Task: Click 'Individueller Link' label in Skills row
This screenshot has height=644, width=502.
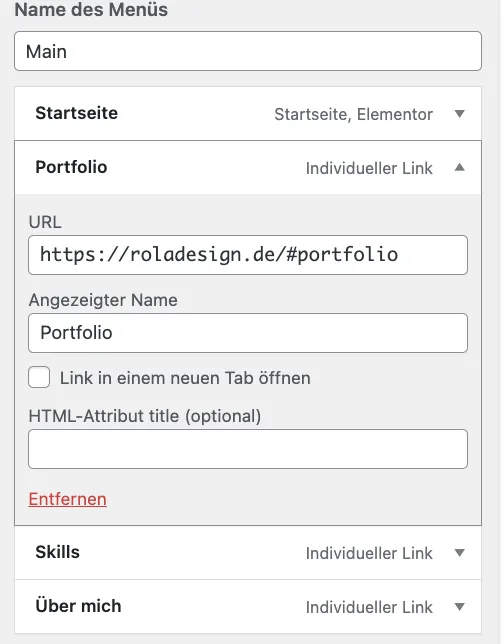Action: point(369,553)
